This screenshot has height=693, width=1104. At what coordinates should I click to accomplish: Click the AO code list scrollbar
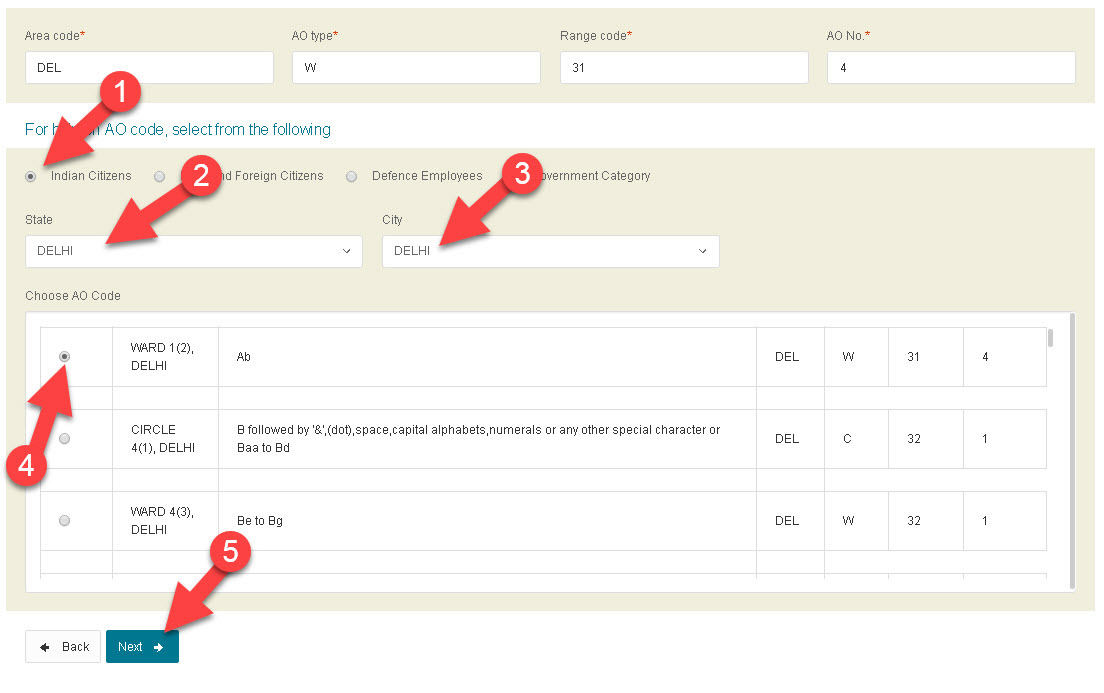pyautogui.click(x=1071, y=450)
